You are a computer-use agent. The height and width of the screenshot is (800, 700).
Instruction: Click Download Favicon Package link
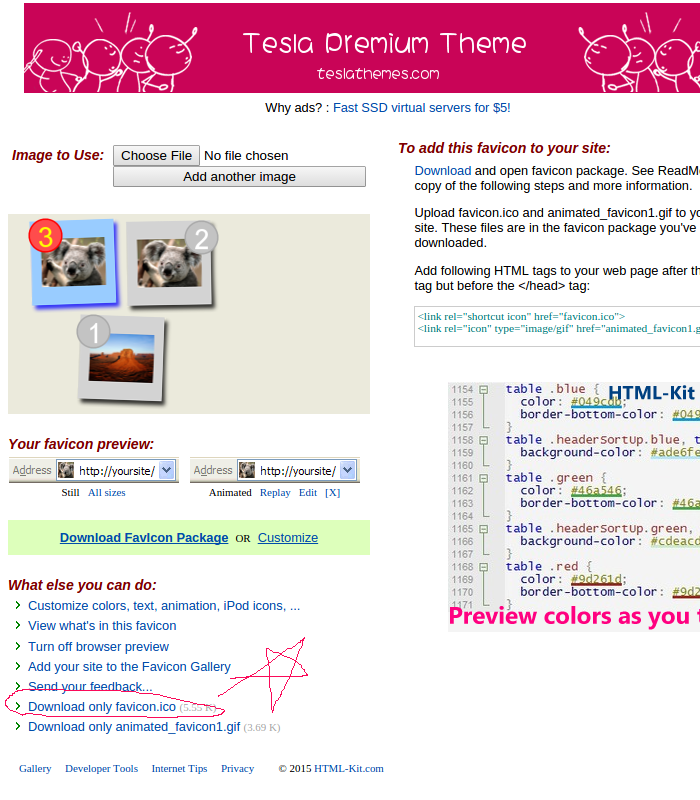point(144,538)
